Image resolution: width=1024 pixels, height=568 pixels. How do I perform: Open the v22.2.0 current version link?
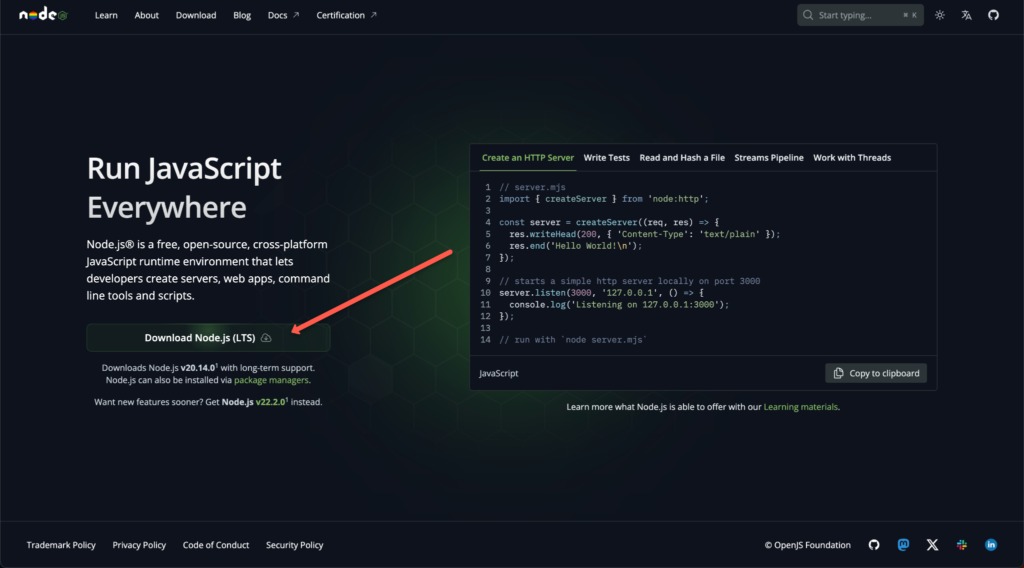(x=271, y=402)
